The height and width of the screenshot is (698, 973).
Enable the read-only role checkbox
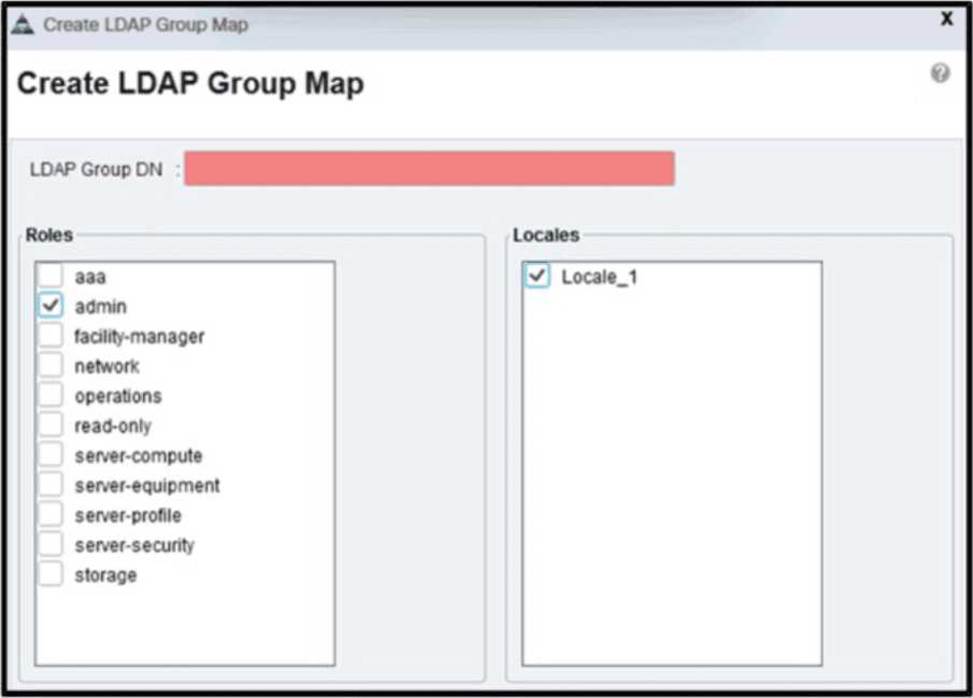pyautogui.click(x=51, y=426)
